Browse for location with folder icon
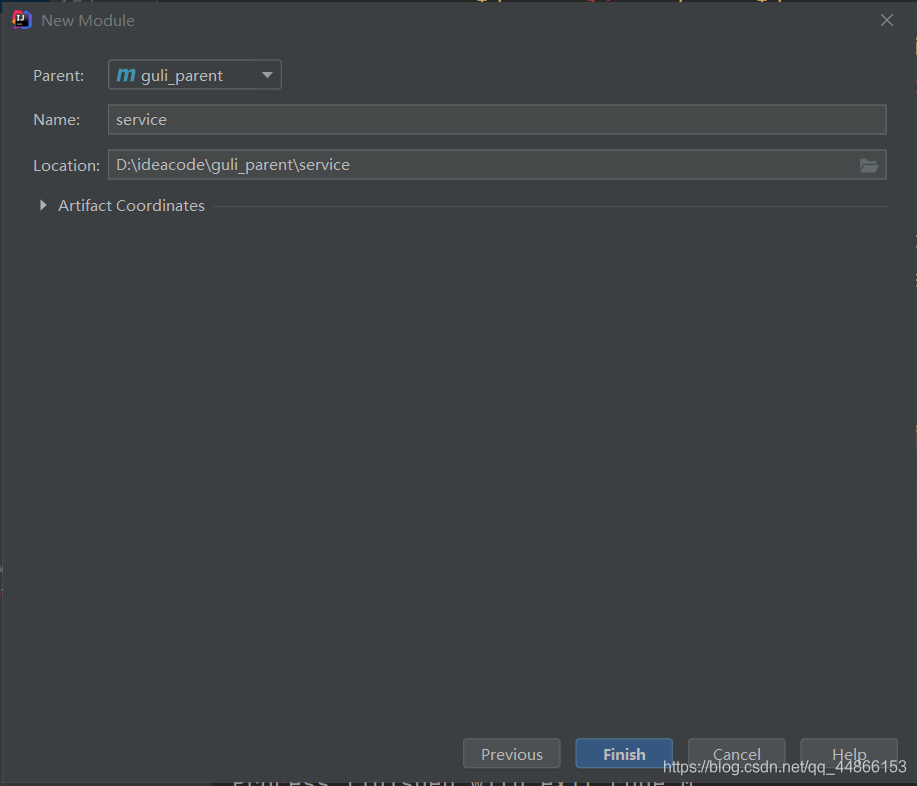The width and height of the screenshot is (917, 786). (x=868, y=166)
